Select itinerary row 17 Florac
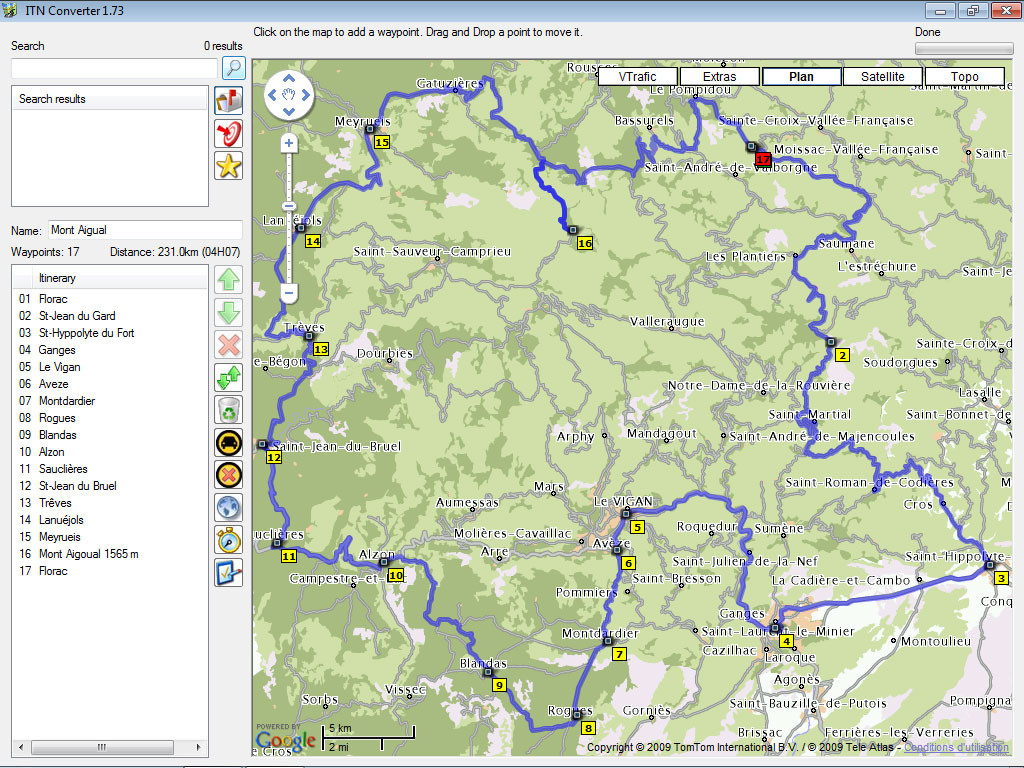This screenshot has height=768, width=1024. pyautogui.click(x=110, y=571)
